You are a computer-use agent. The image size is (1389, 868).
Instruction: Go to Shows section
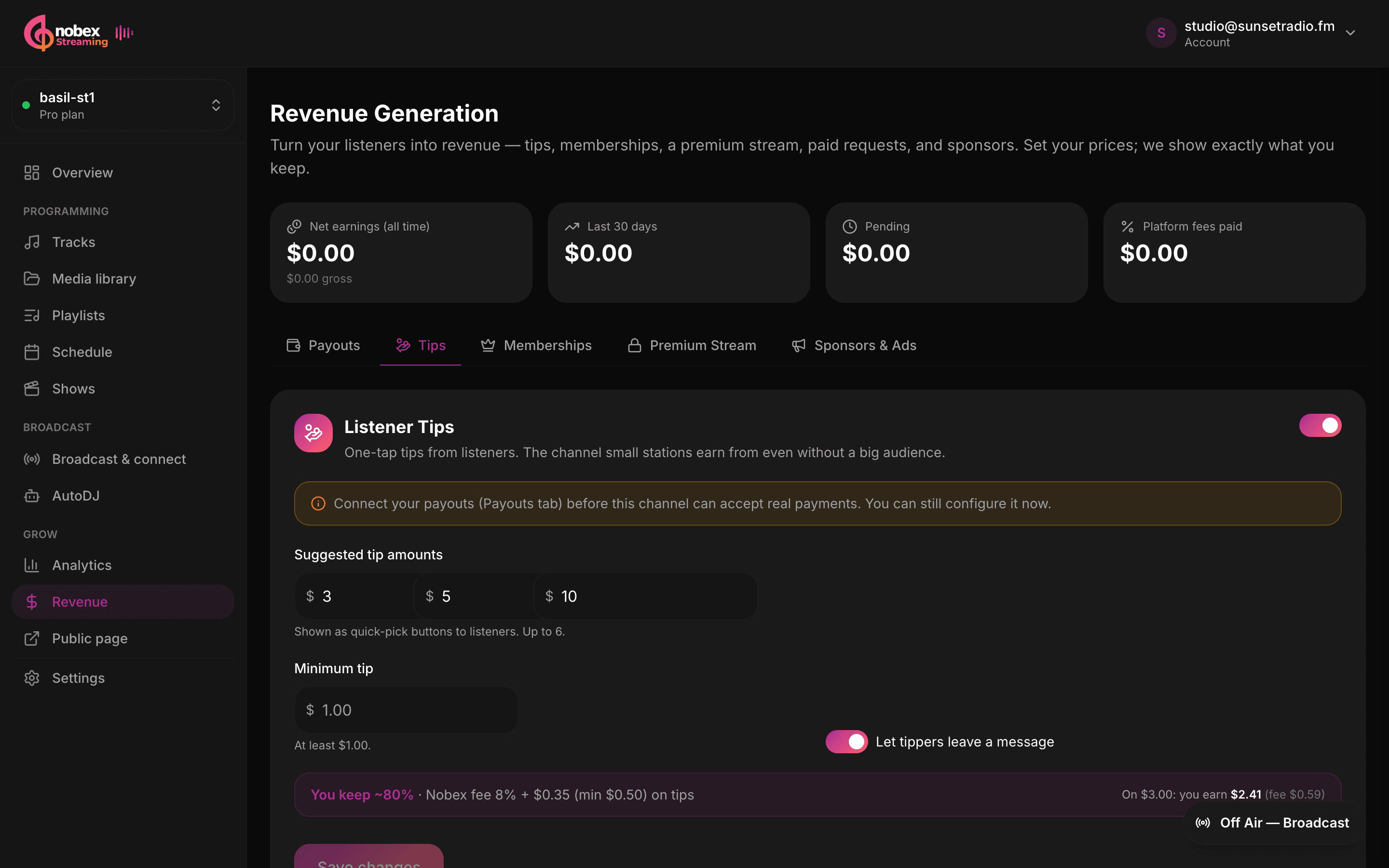pyautogui.click(x=123, y=389)
